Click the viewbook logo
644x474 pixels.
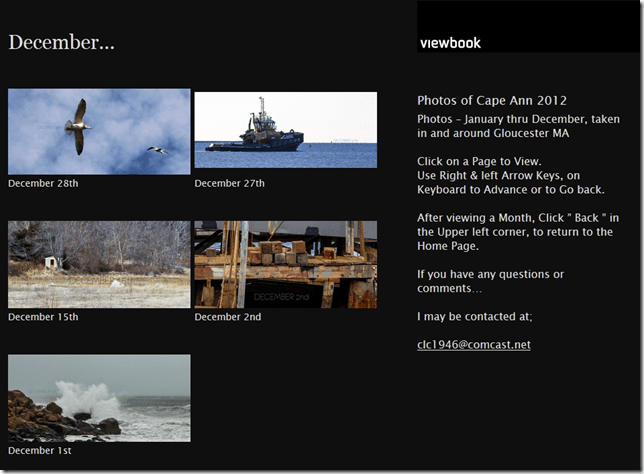tap(450, 43)
